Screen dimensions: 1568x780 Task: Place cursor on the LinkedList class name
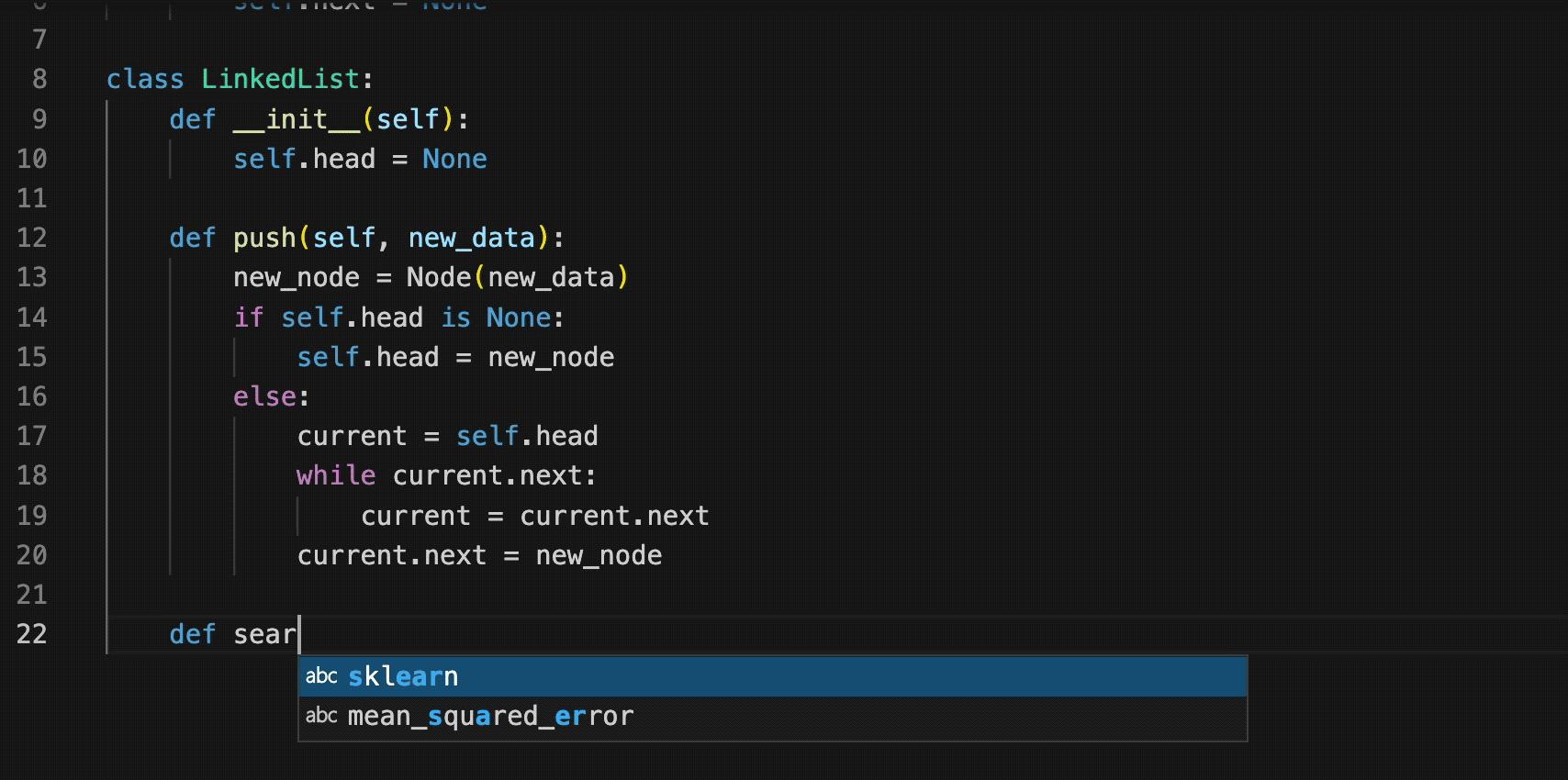[x=280, y=79]
